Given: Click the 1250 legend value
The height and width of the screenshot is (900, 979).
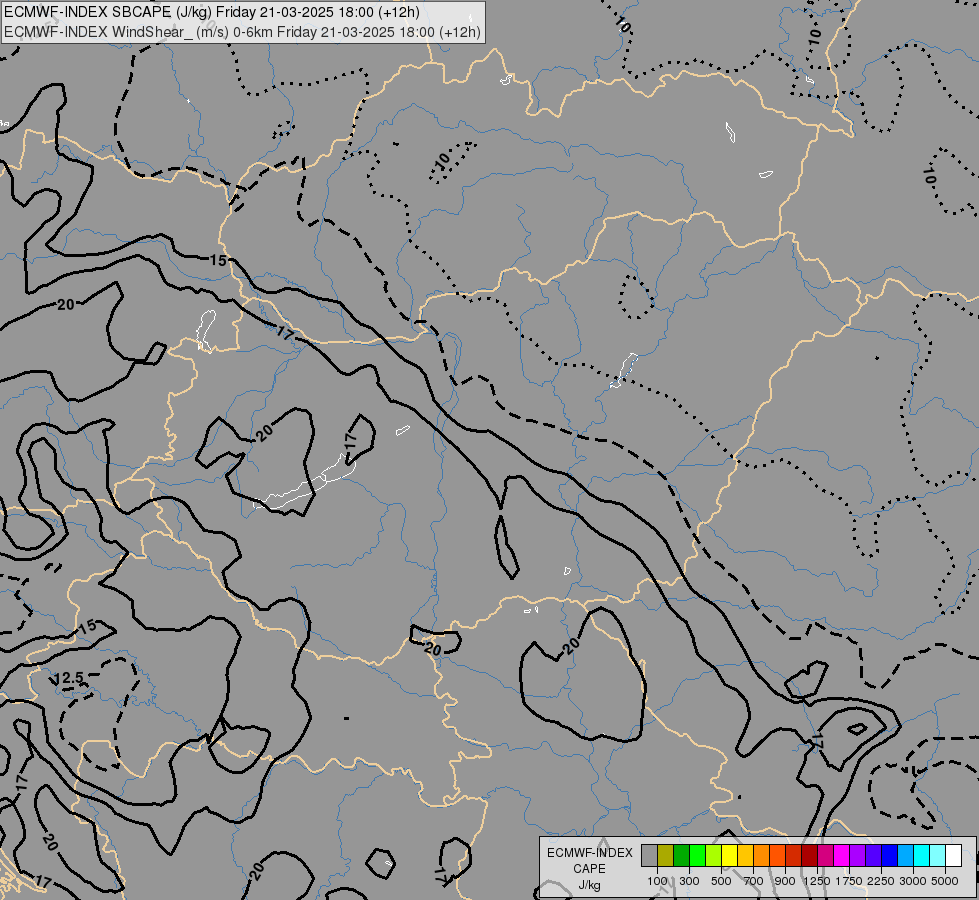Looking at the screenshot, I should coord(817,881).
